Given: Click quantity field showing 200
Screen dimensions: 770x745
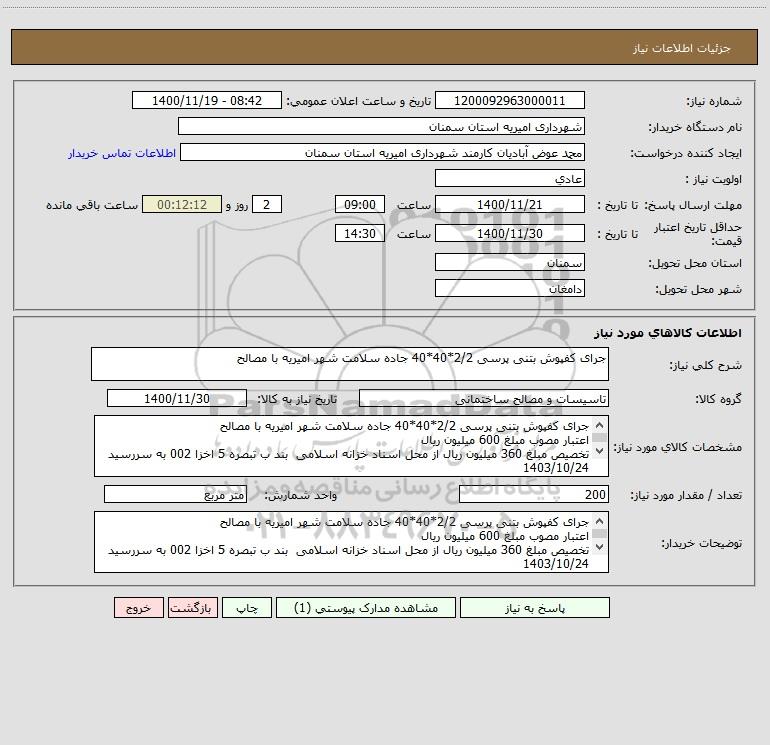Looking at the screenshot, I should 534,495.
